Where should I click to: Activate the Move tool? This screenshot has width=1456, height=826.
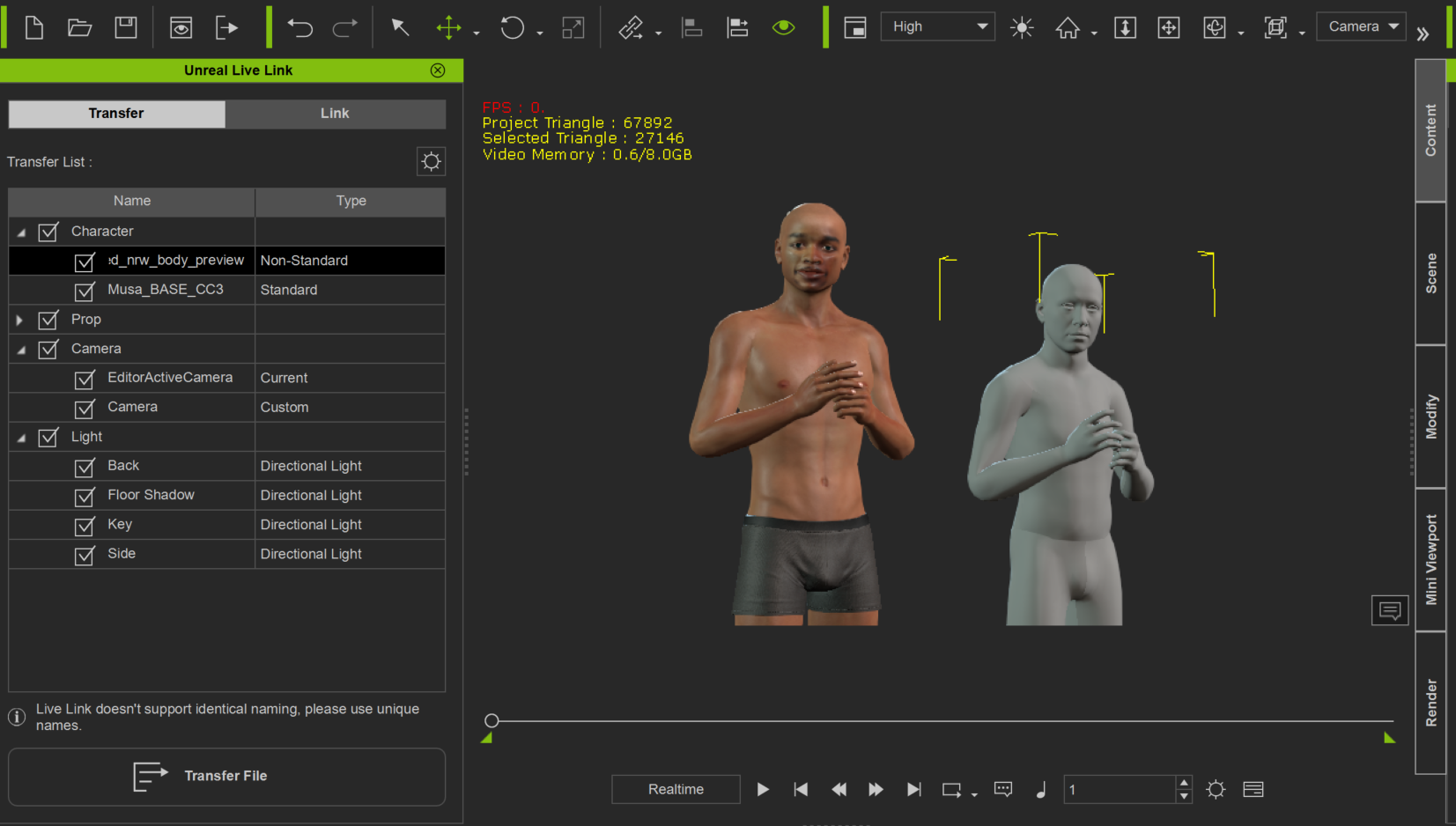coord(448,27)
